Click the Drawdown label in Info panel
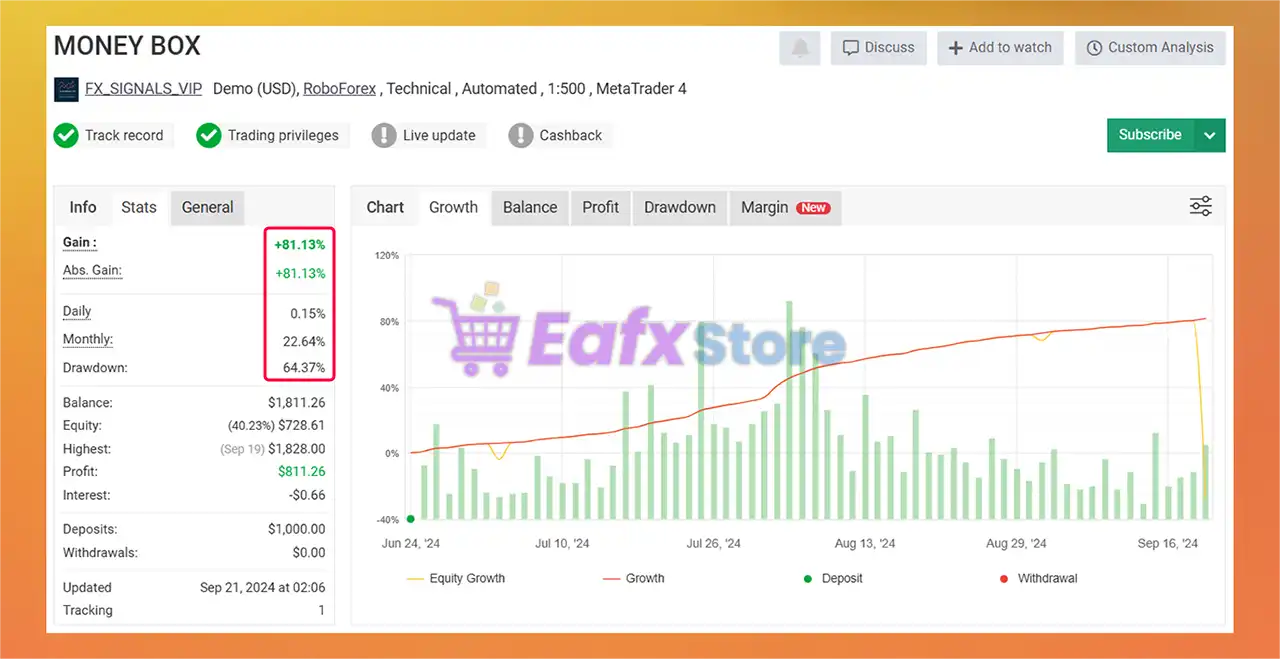Image resolution: width=1280 pixels, height=659 pixels. tap(95, 368)
